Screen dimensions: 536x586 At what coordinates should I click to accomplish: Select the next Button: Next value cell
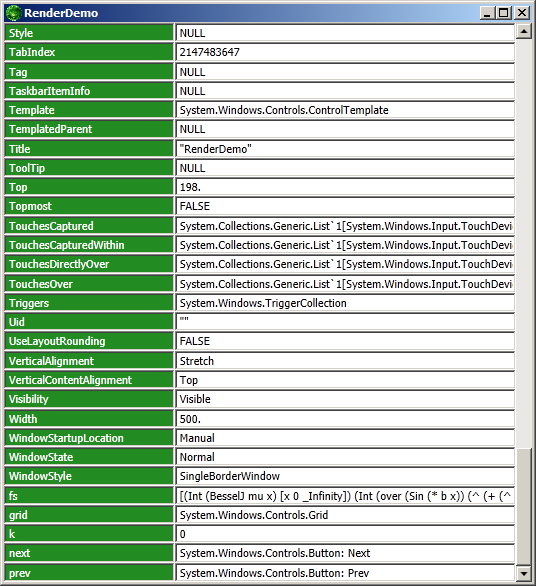coord(345,553)
